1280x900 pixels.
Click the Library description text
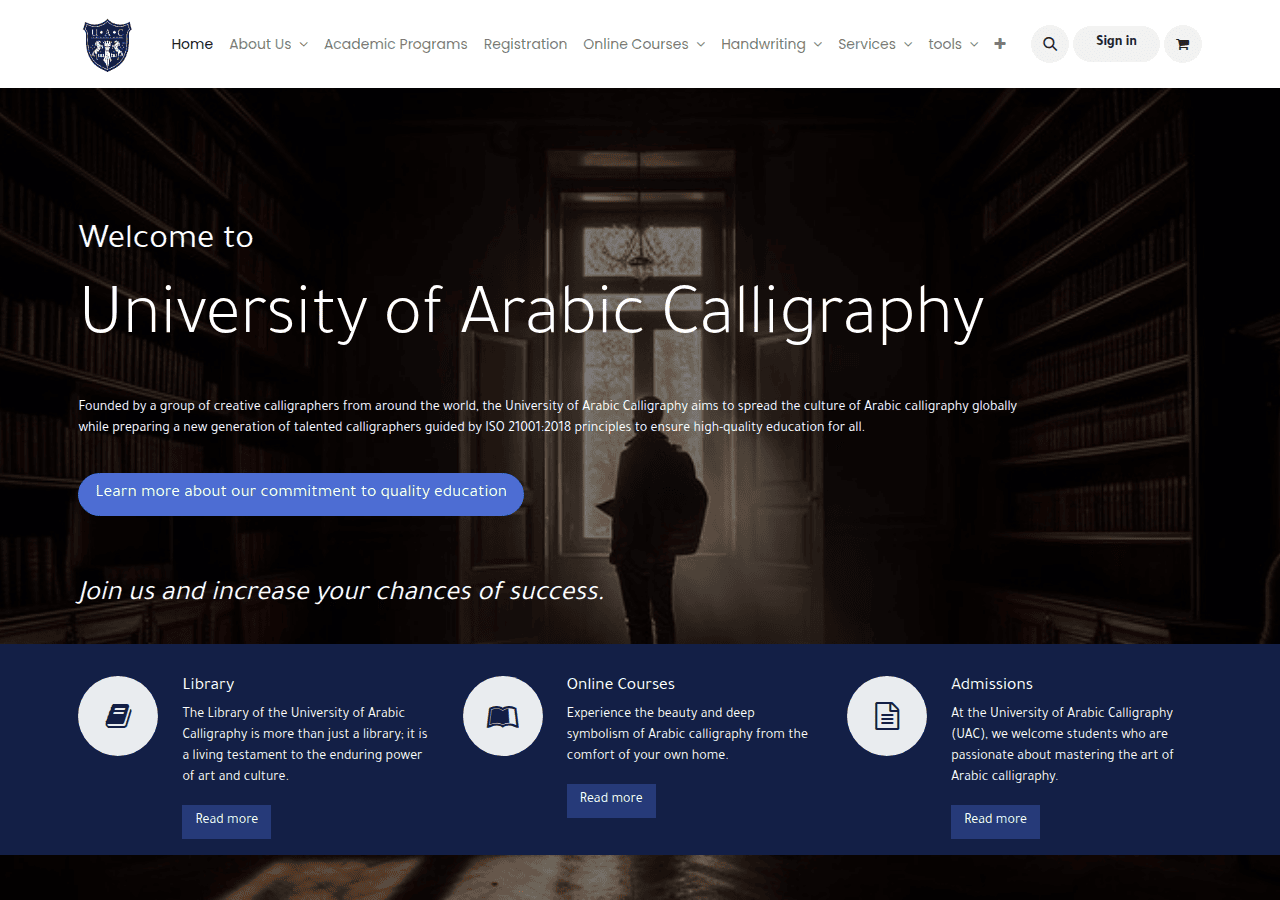click(305, 744)
